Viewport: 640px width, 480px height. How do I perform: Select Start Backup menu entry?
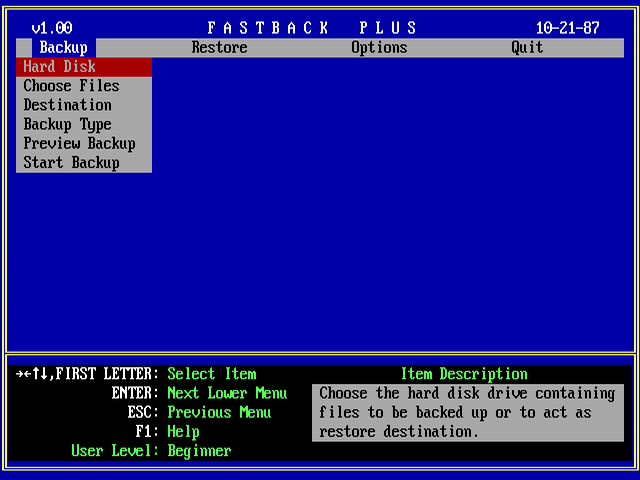tap(84, 163)
